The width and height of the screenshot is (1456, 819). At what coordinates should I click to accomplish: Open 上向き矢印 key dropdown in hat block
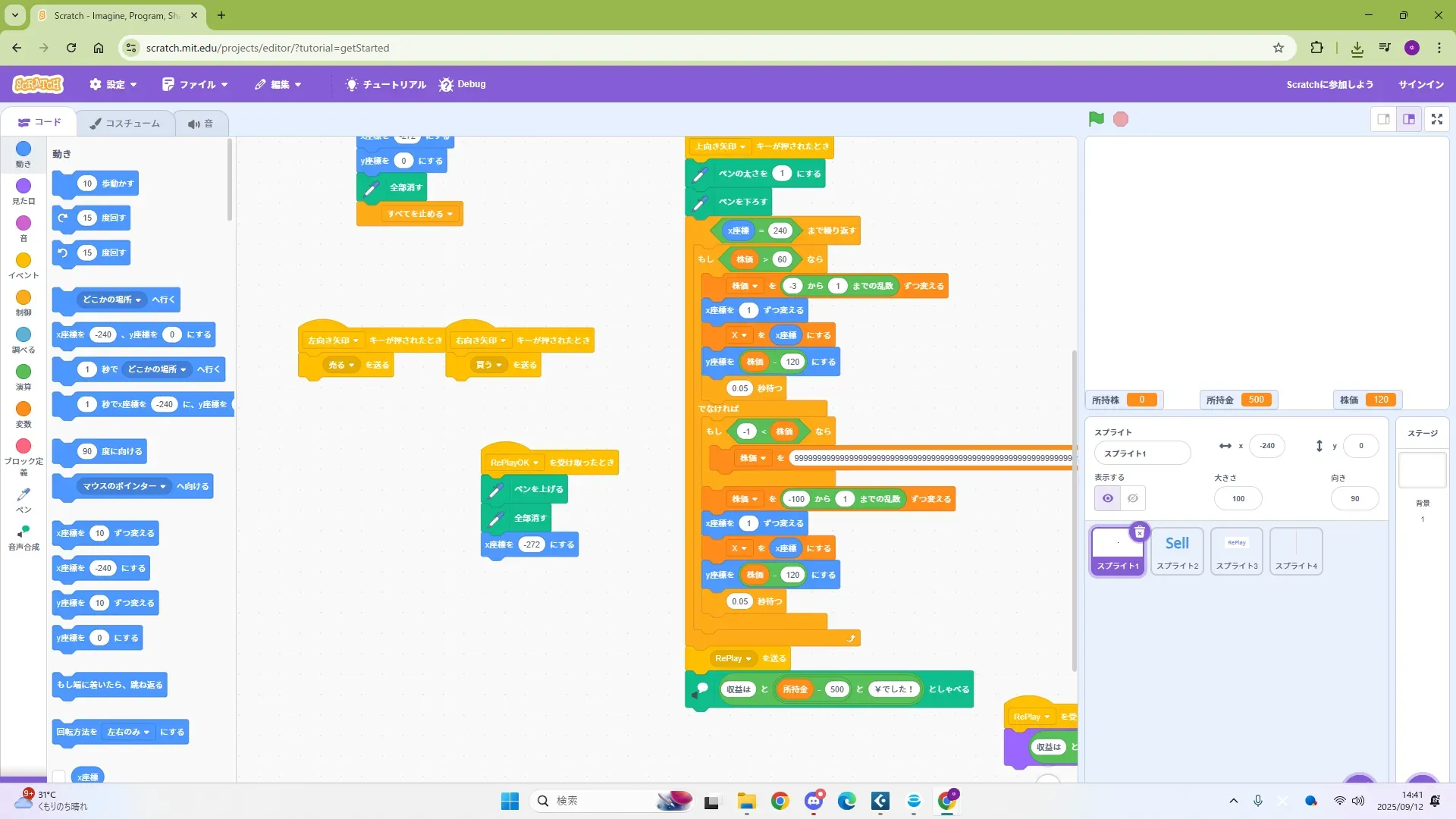720,146
